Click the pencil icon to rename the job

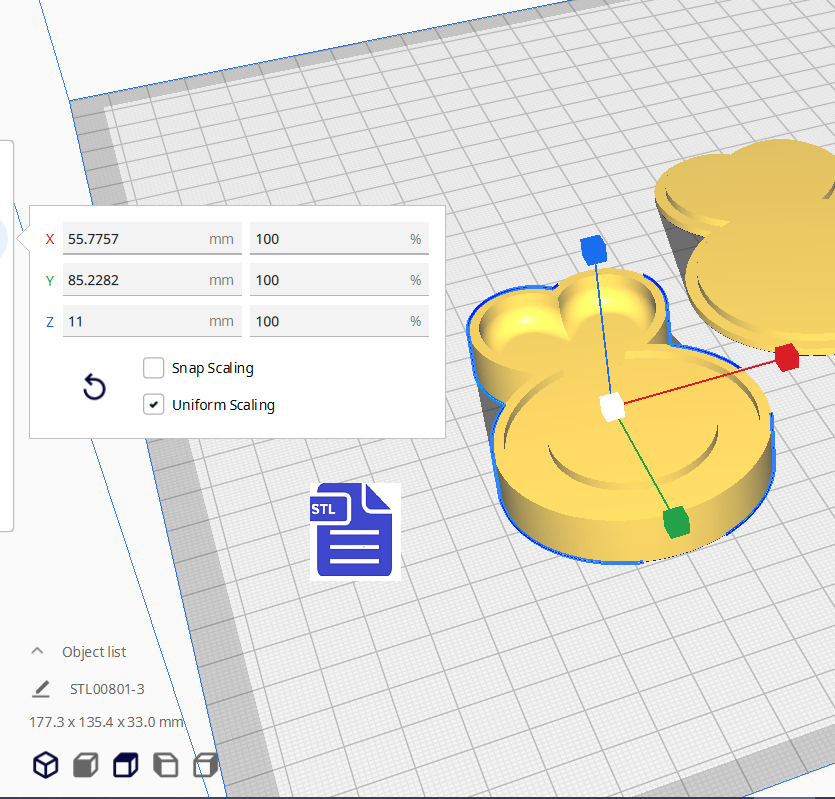41,689
